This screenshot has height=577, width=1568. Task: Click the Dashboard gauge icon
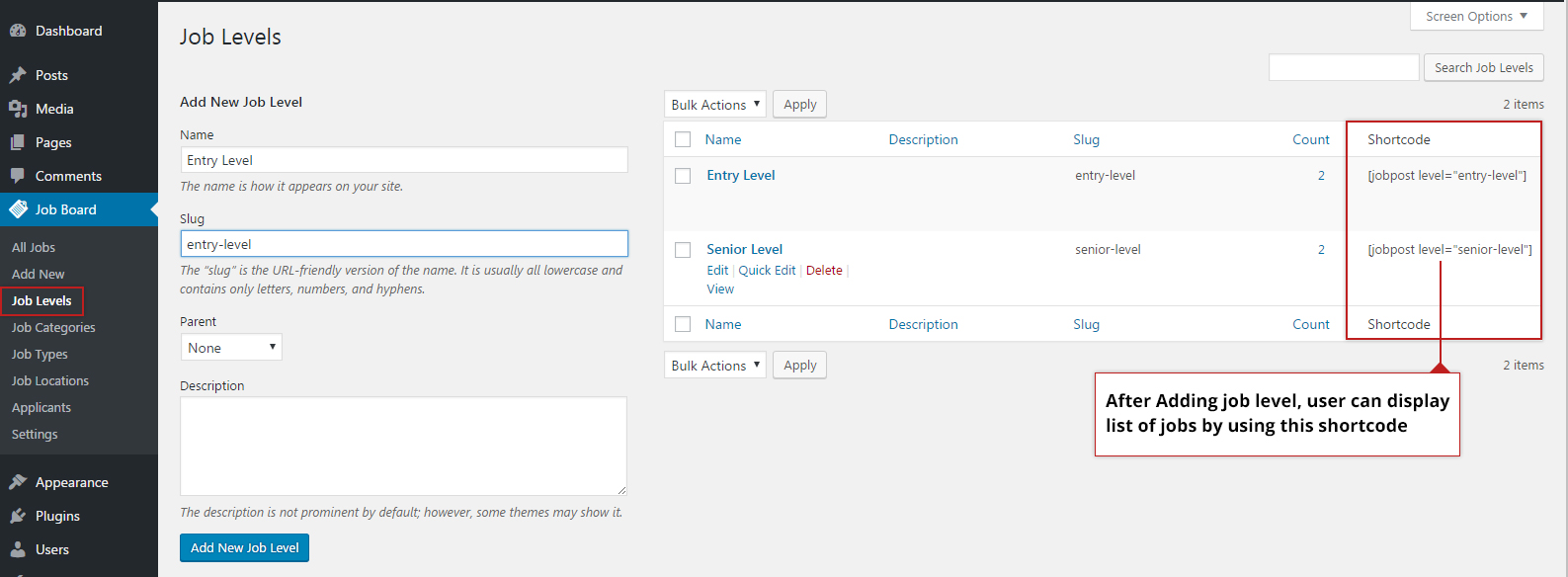tap(18, 31)
